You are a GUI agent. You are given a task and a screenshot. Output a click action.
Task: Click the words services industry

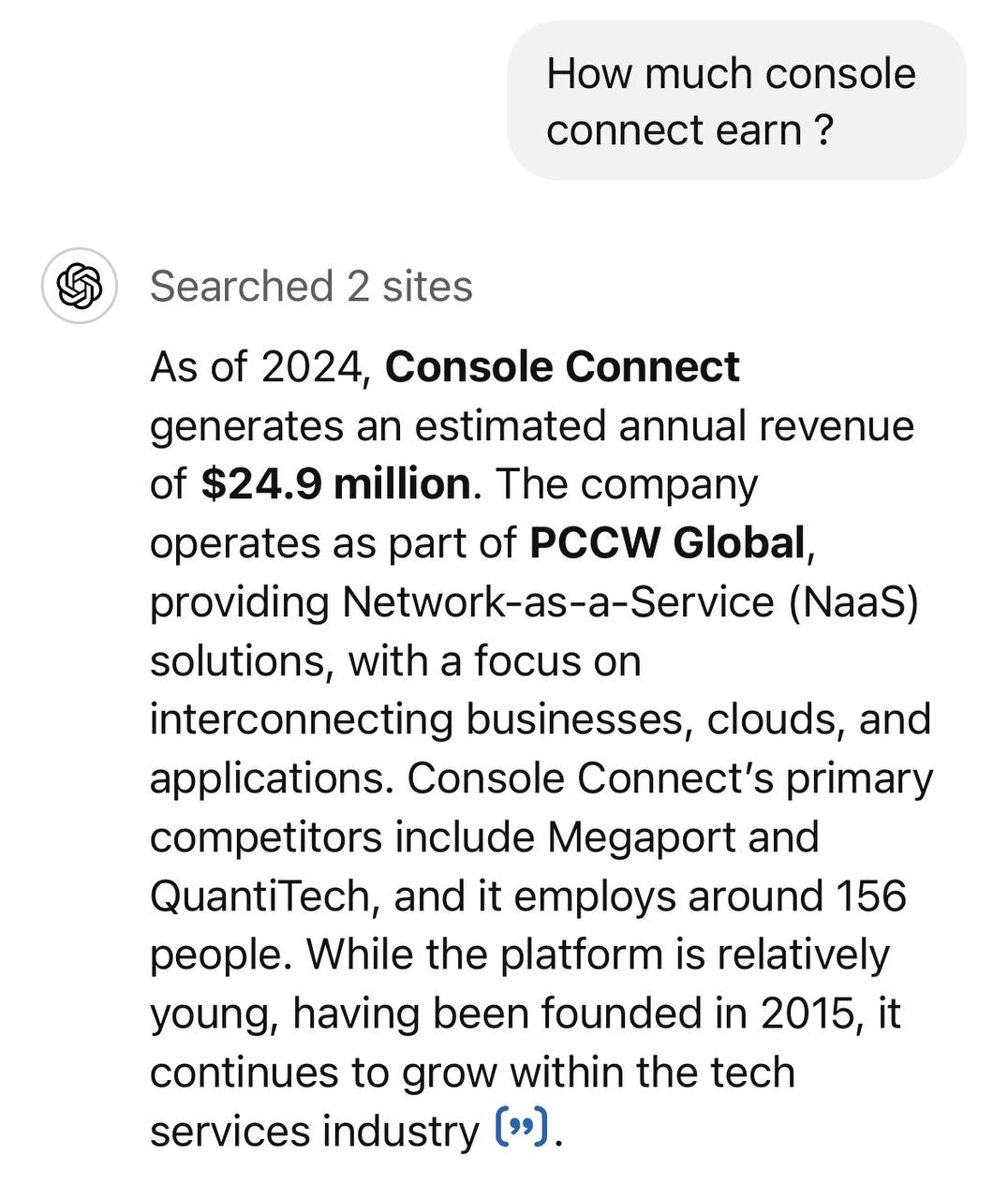point(314,1132)
